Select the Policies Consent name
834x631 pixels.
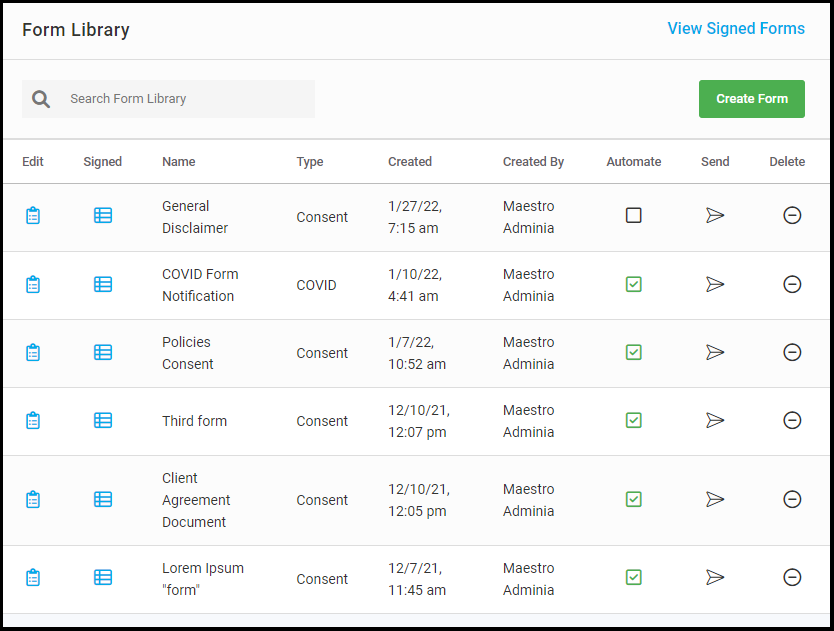click(188, 353)
